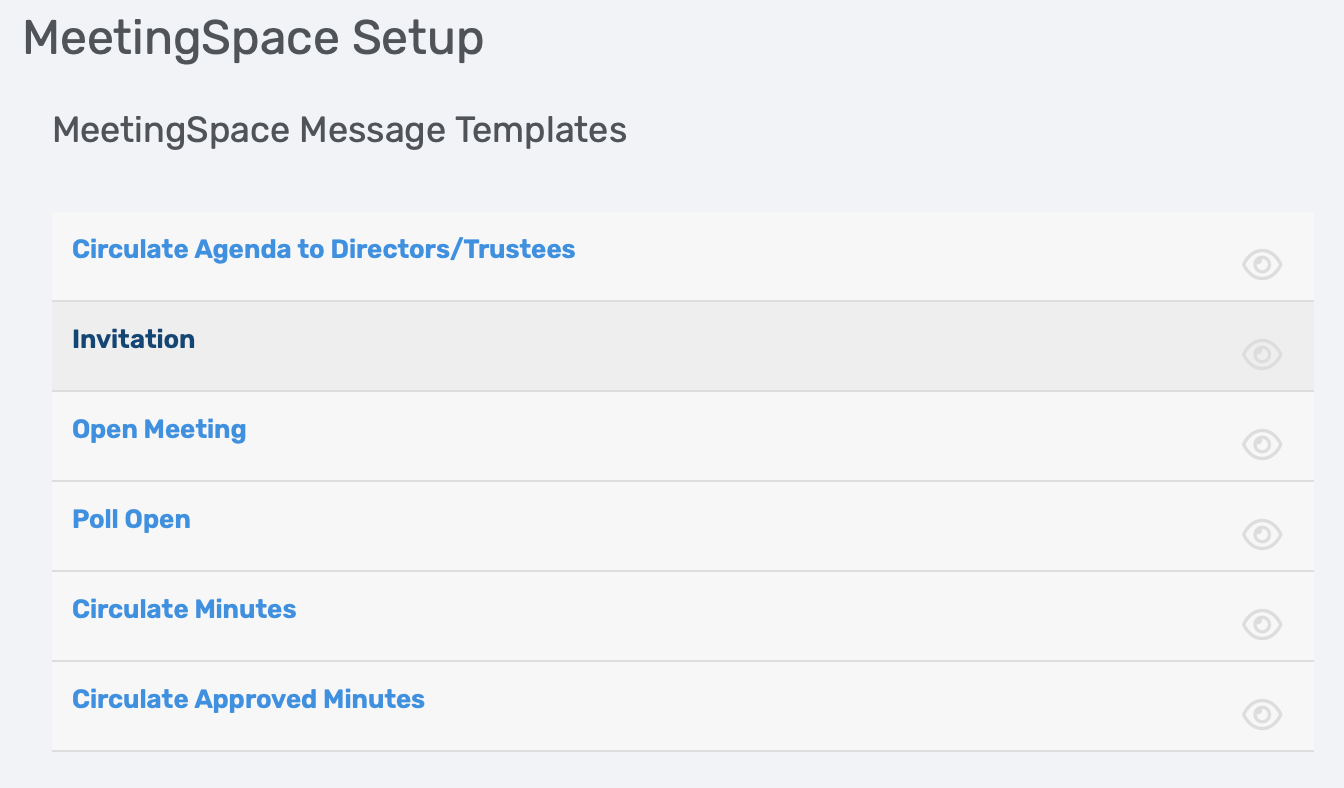Click empty area of the Open Meeting row
Screen dimensions: 1344x788
pos(700,436)
